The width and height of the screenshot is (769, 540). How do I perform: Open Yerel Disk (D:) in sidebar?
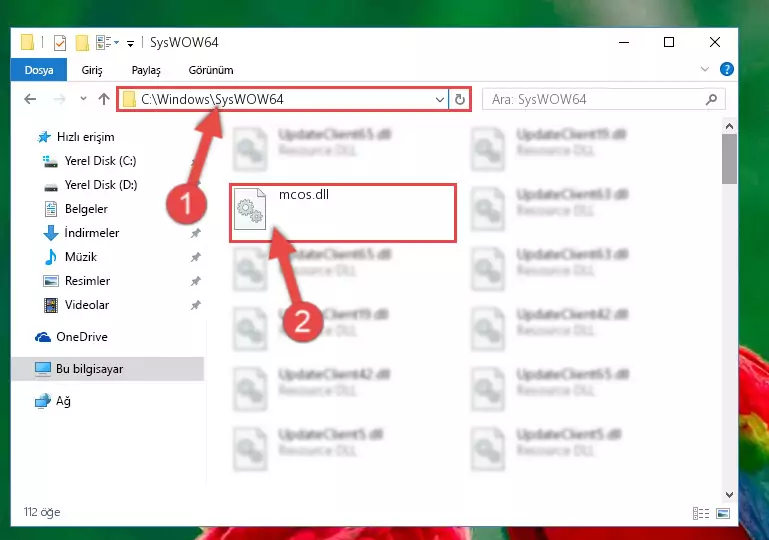90,185
